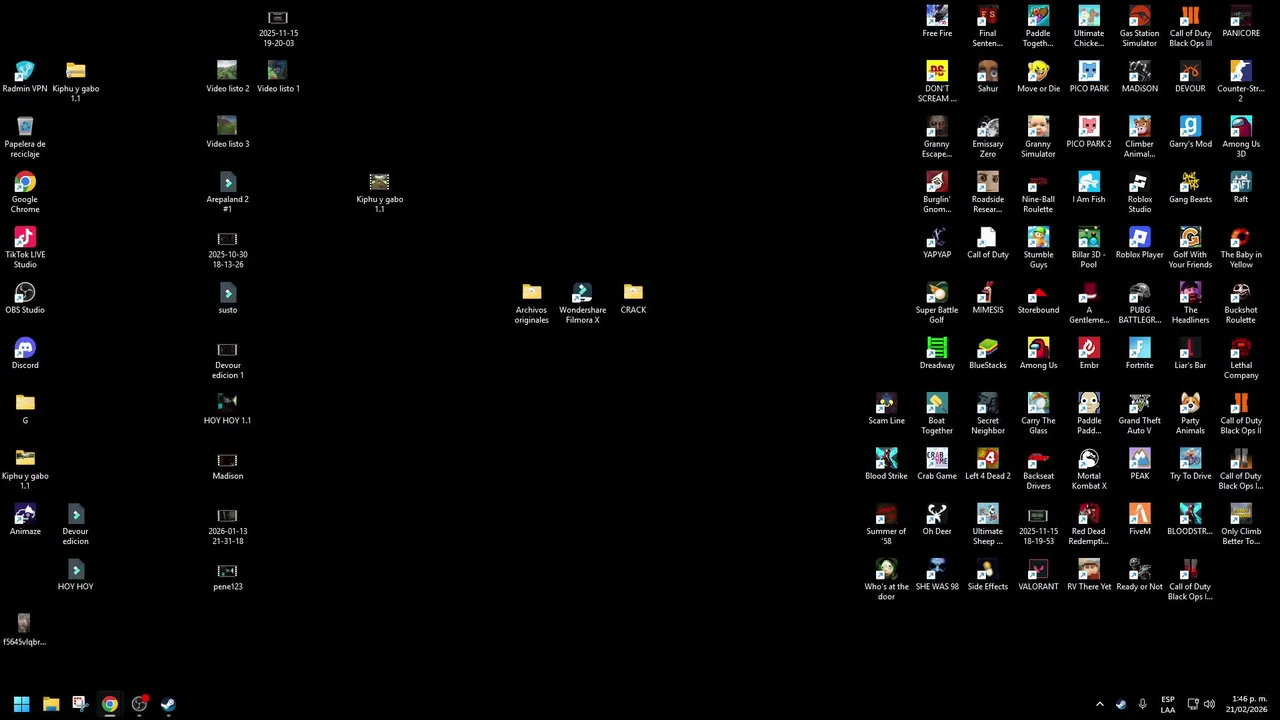1280x720 pixels.
Task: Select the BlueStacks icon
Action: tap(988, 353)
